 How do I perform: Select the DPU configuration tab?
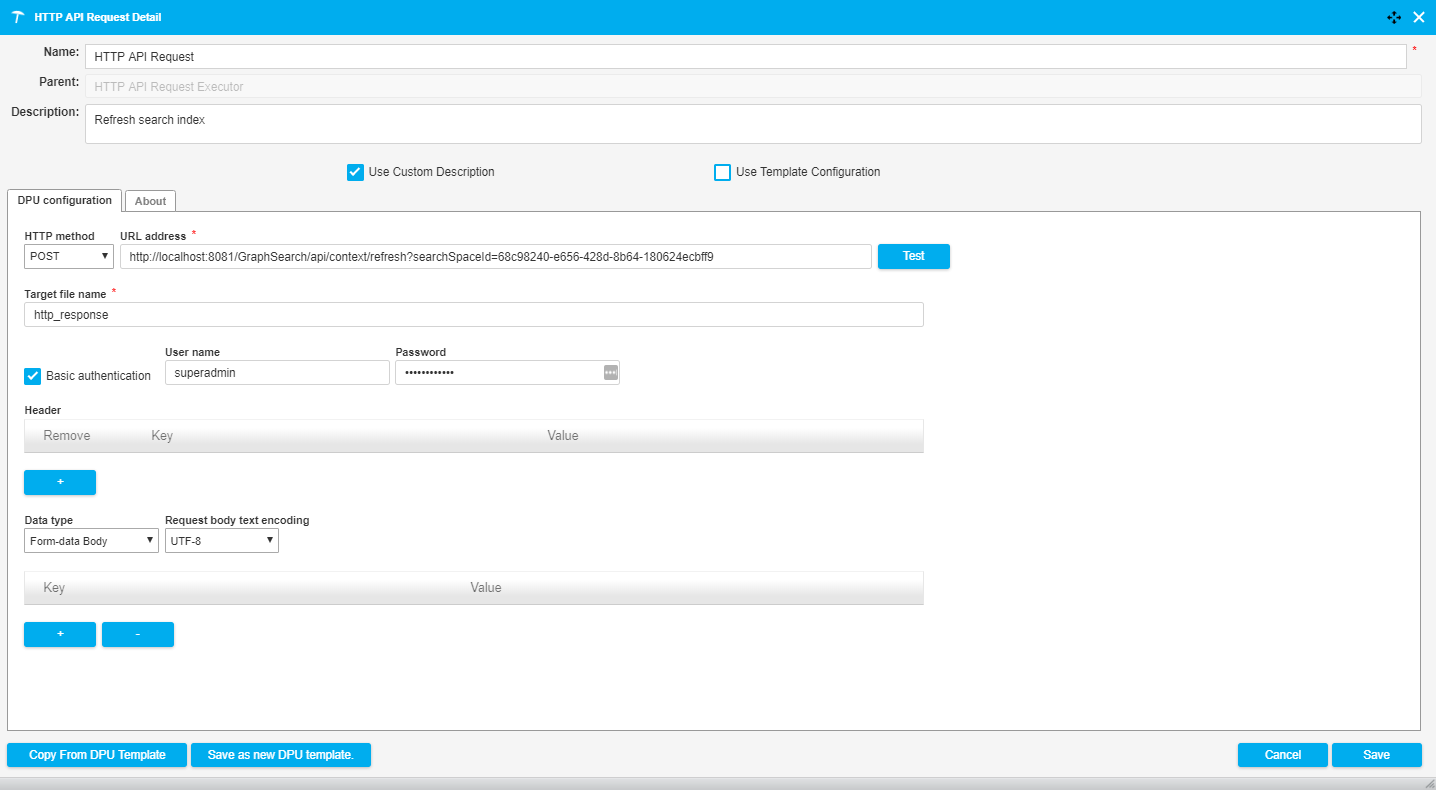click(x=65, y=200)
